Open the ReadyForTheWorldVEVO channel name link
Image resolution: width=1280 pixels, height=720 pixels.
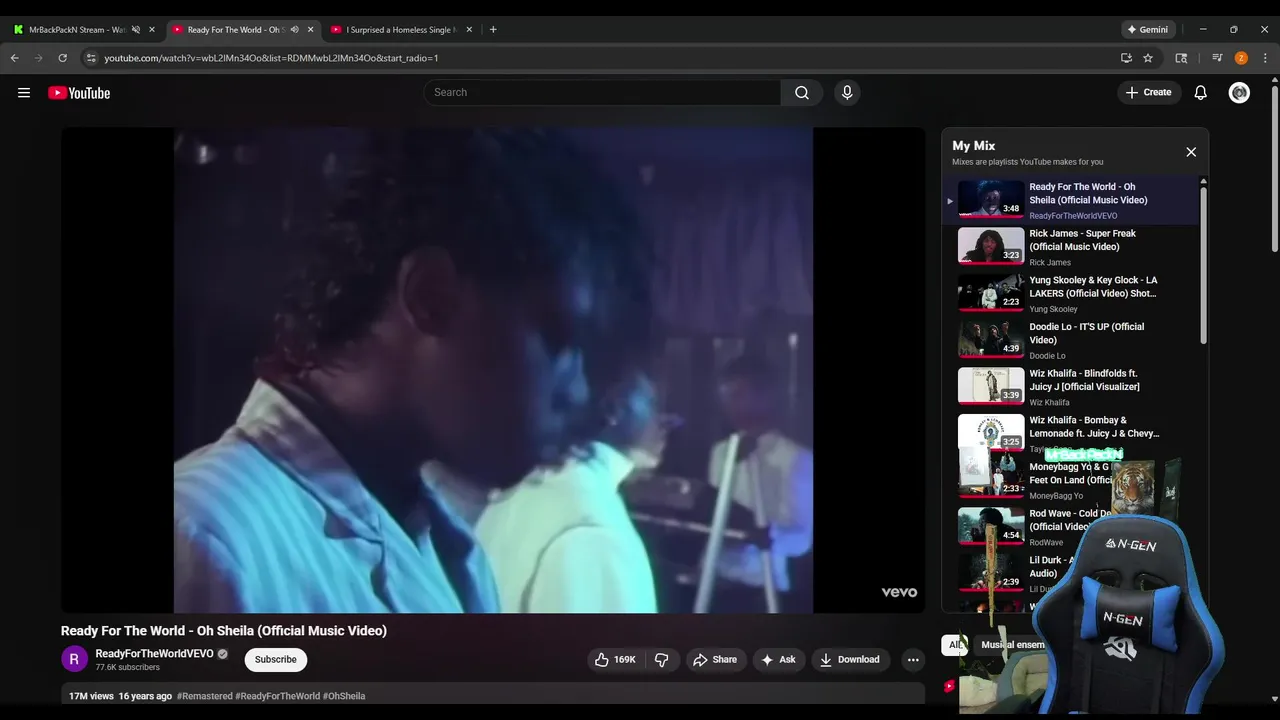[154, 654]
